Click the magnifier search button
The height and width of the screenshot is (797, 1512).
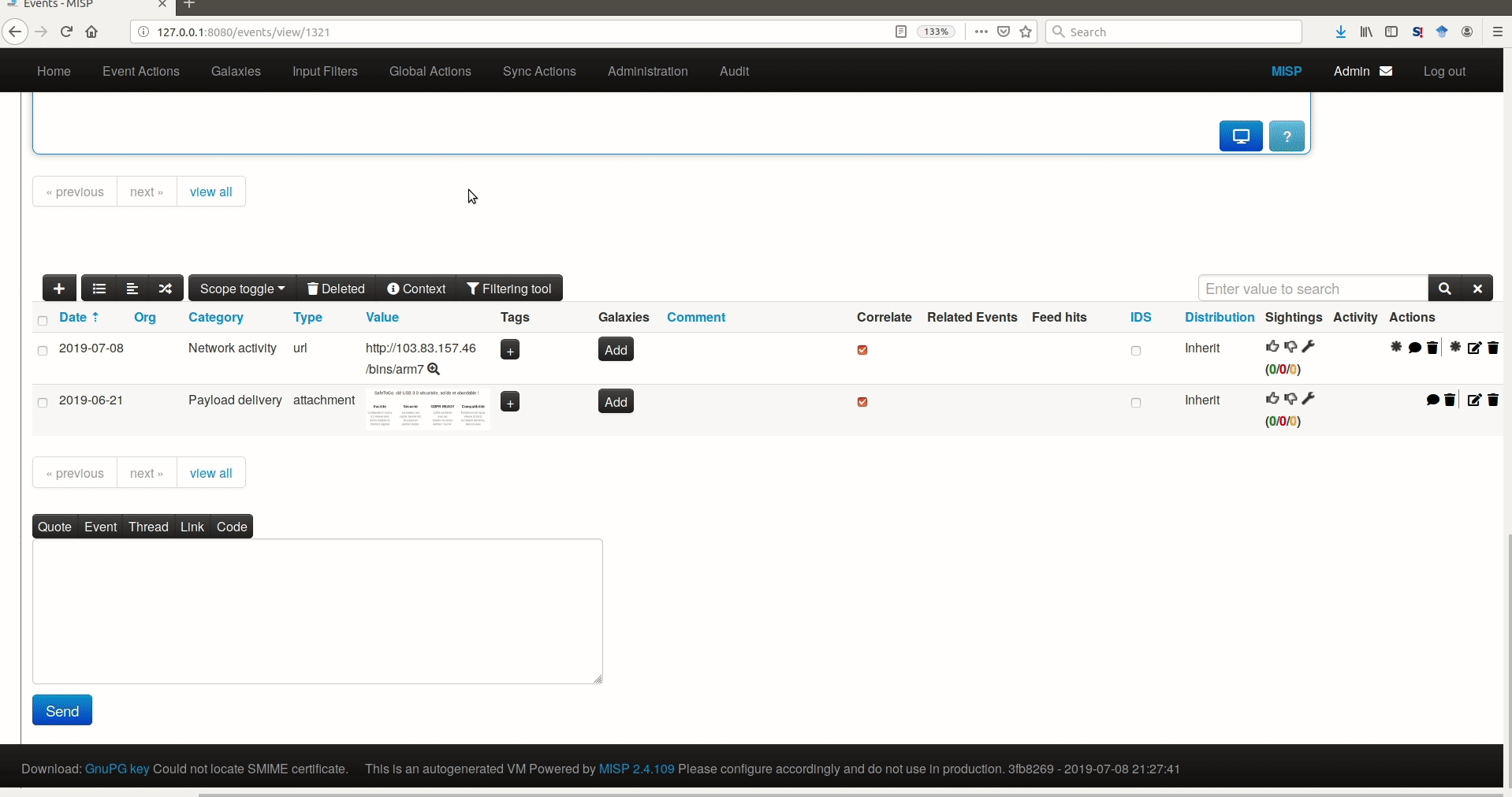coord(1444,289)
